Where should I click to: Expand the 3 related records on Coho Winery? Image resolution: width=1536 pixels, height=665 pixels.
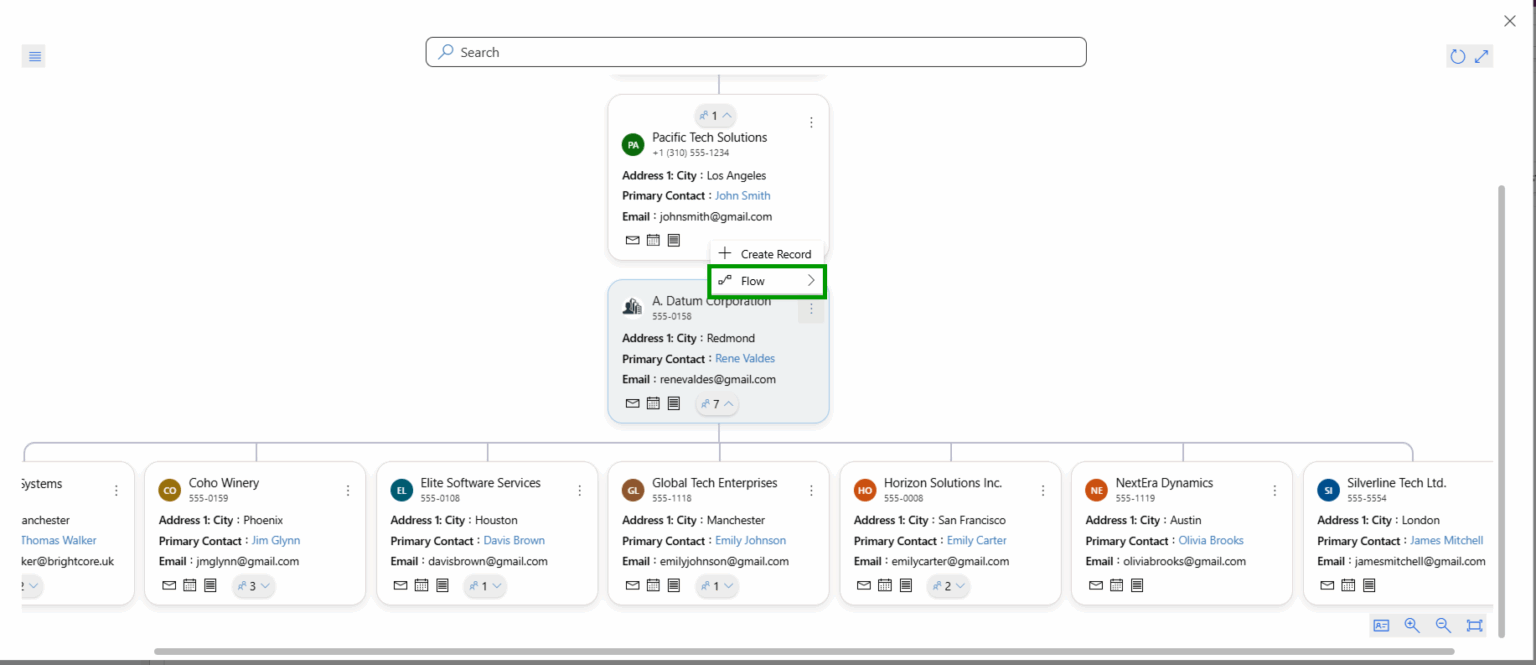[x=253, y=586]
